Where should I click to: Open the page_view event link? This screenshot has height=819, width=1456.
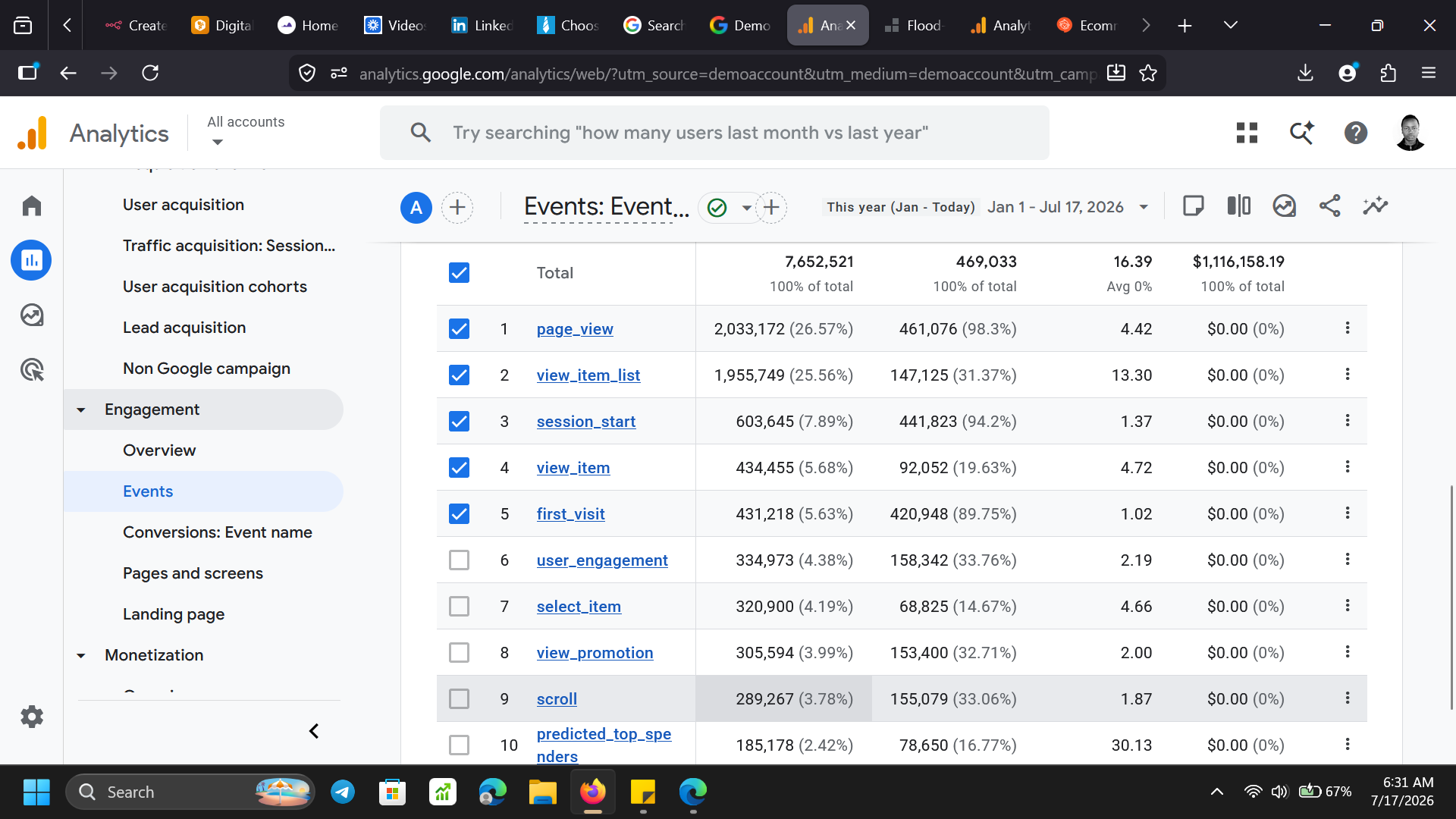pos(575,329)
